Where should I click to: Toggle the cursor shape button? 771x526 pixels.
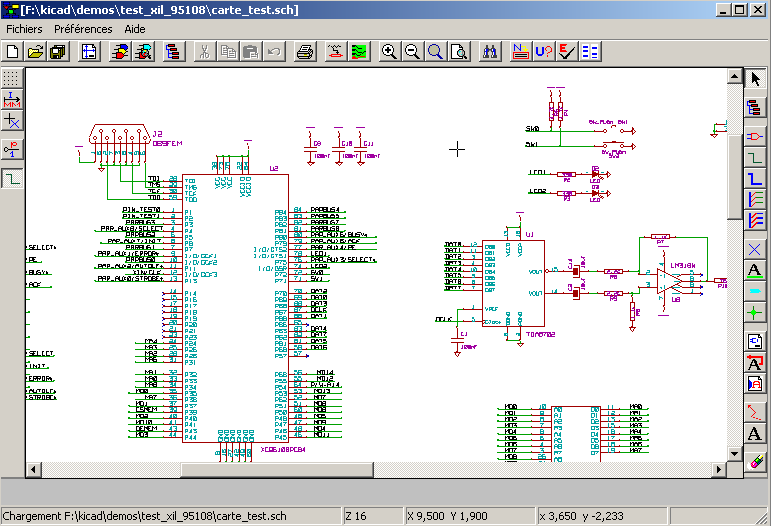(x=12, y=121)
